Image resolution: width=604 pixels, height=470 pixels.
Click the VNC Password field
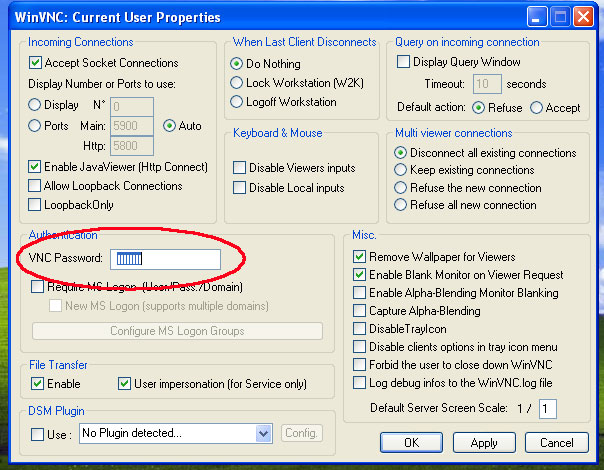click(166, 259)
